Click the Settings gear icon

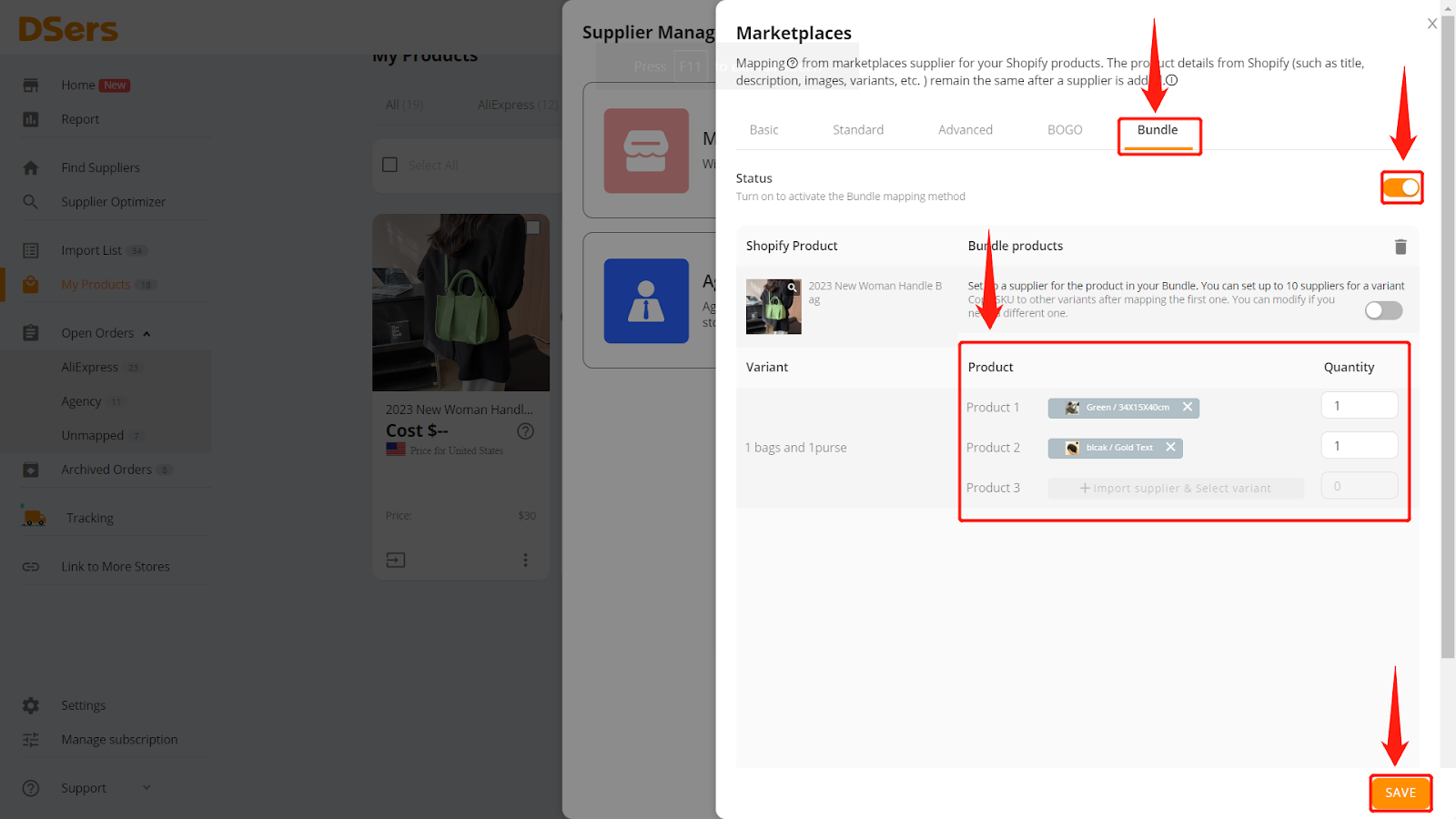pyautogui.click(x=31, y=705)
